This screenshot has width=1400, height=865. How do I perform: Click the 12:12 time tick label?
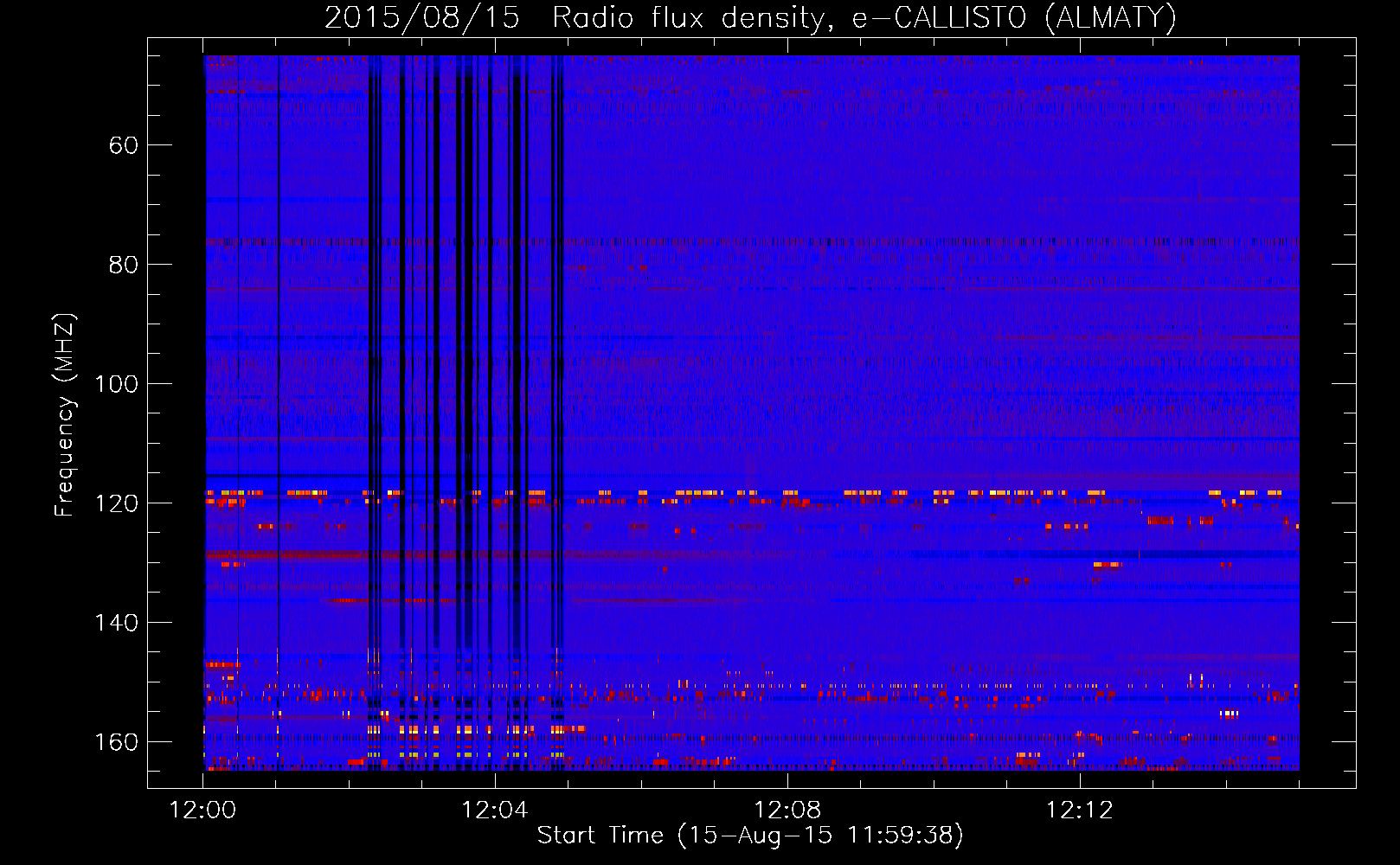coord(1079,811)
